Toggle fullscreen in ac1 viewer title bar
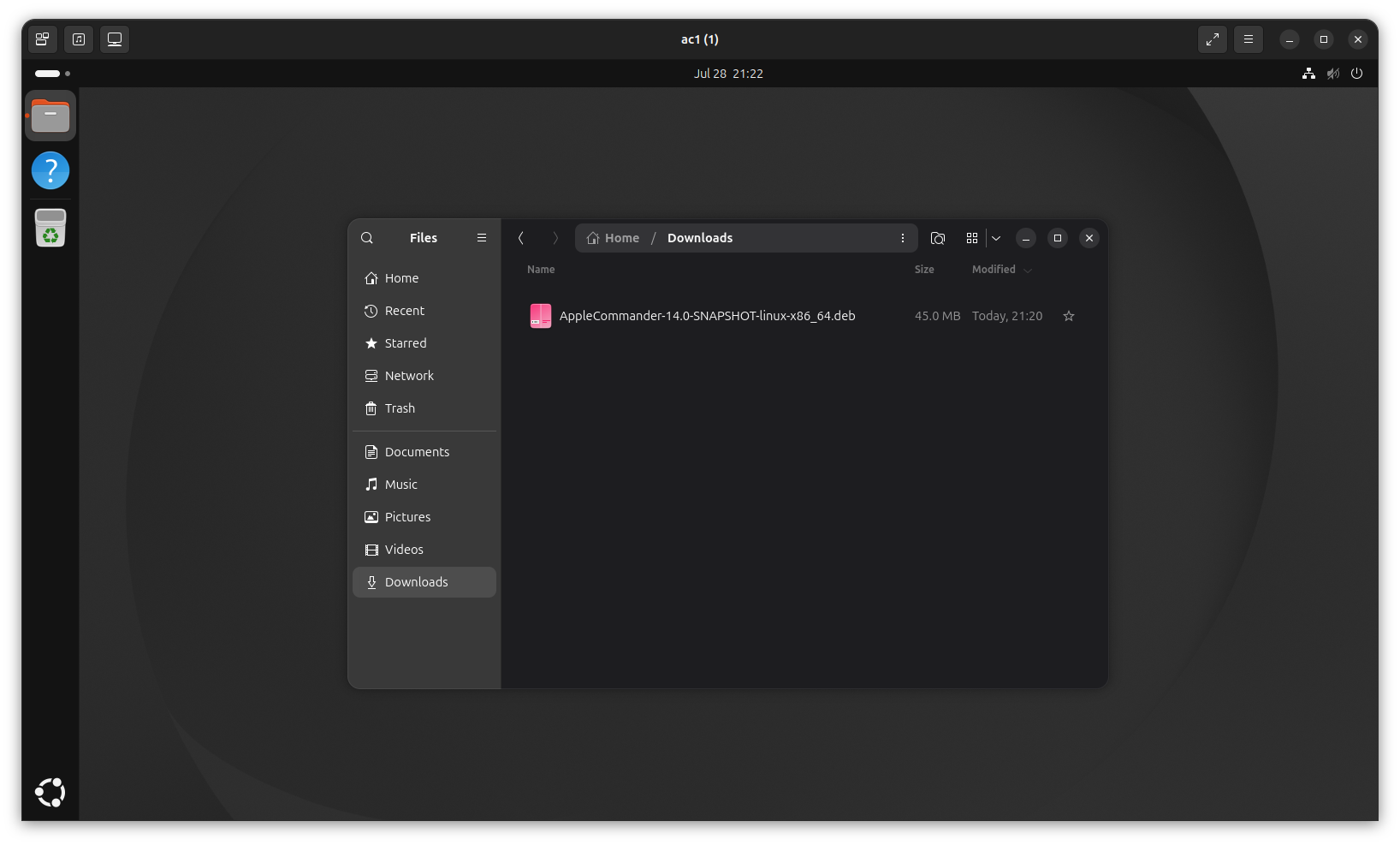Viewport: 1400px width, 845px height. [x=1213, y=39]
